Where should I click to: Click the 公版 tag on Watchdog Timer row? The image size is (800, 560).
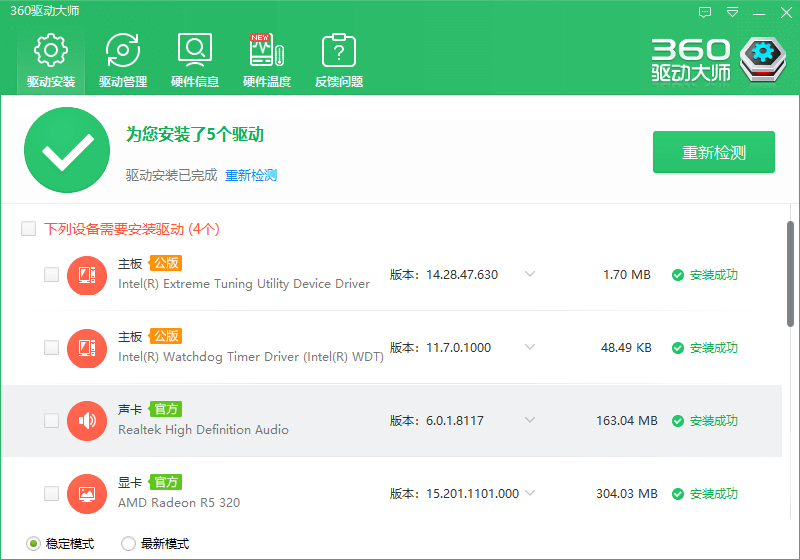[x=166, y=336]
